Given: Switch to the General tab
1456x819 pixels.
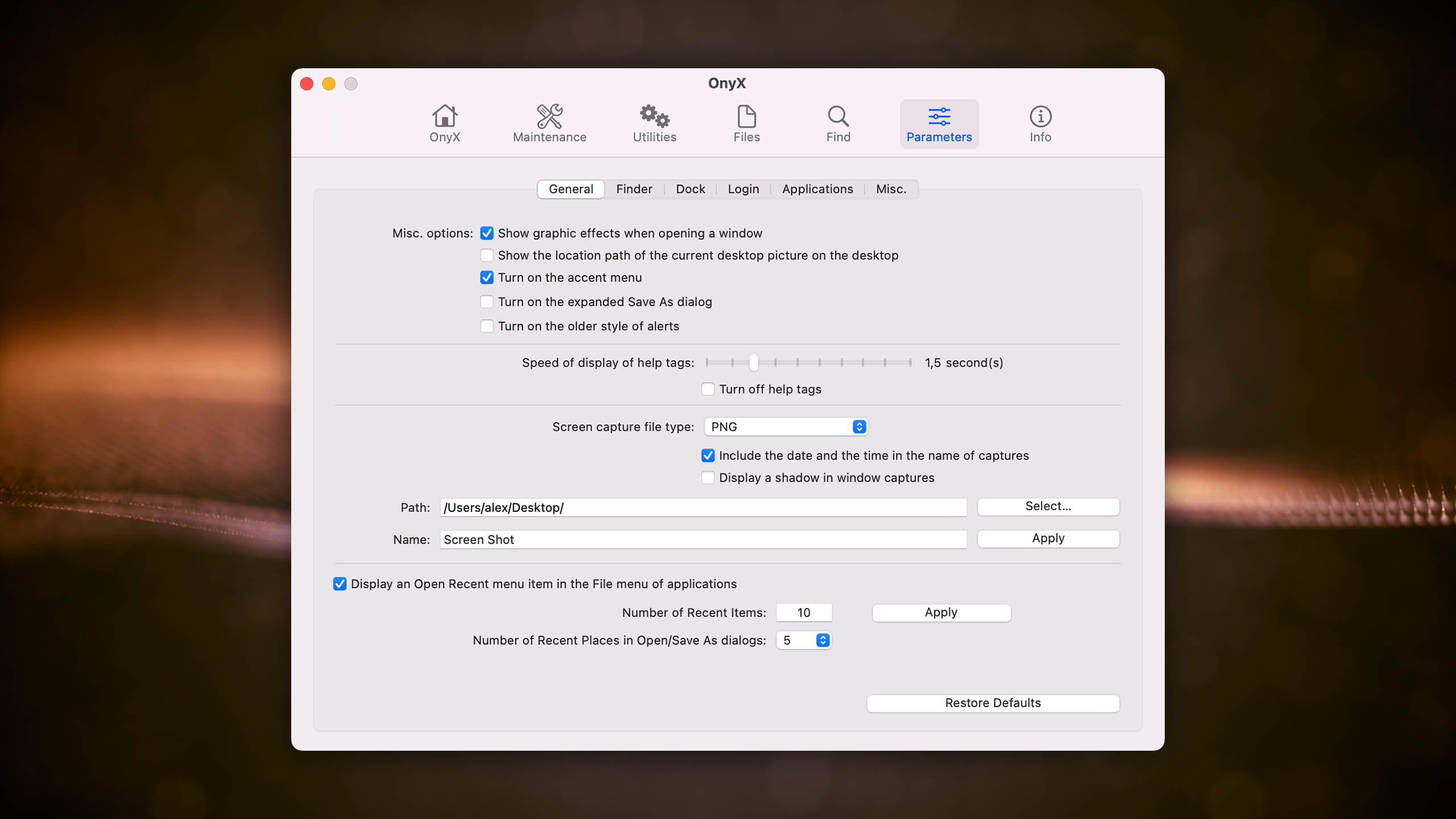Looking at the screenshot, I should pos(571,189).
